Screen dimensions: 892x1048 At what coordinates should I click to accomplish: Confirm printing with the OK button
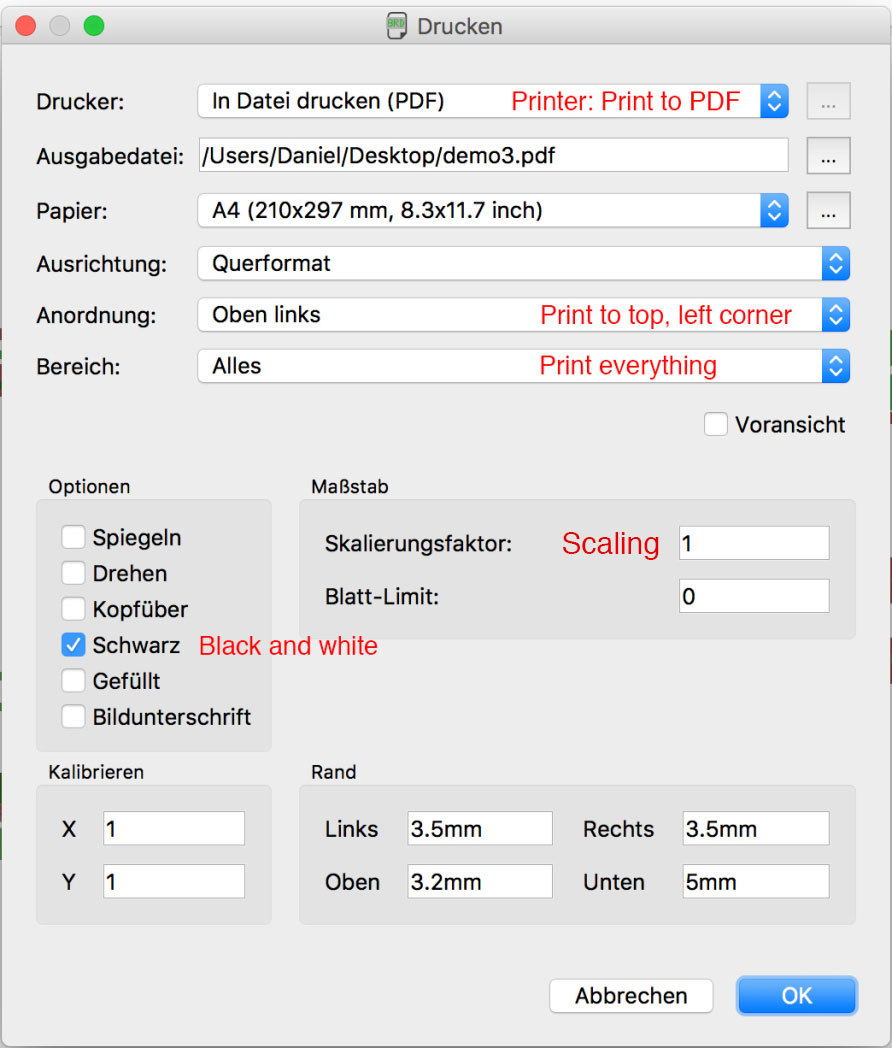[796, 996]
